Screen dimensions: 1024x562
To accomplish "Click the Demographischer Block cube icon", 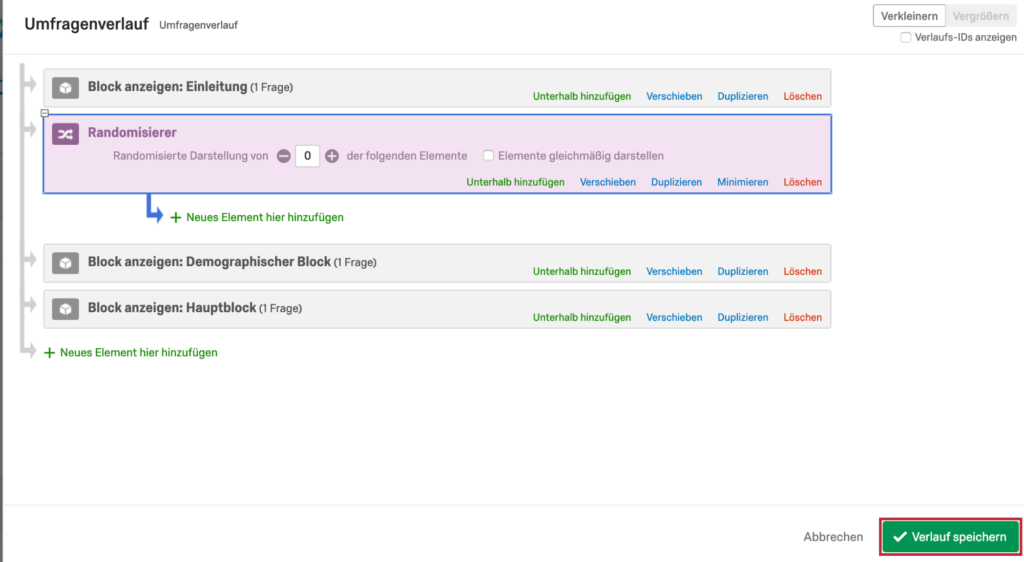I will click(x=65, y=263).
